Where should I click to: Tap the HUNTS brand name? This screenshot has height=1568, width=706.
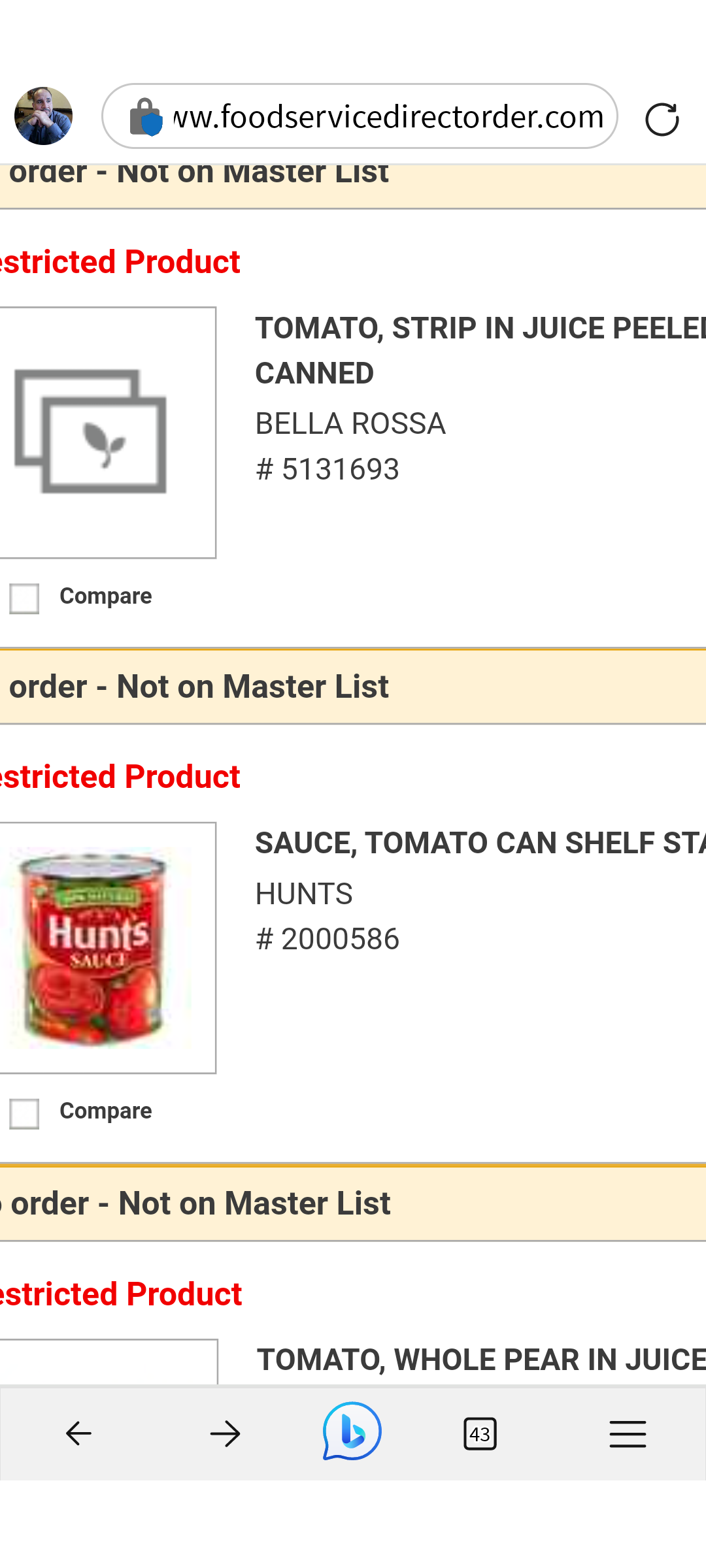(x=304, y=893)
